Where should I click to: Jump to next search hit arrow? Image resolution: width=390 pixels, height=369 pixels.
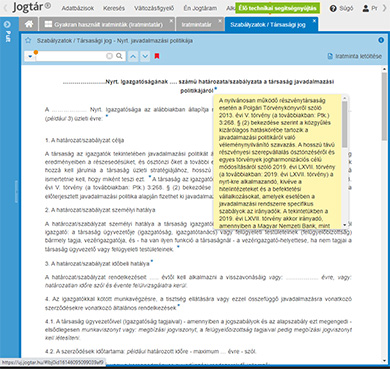[145, 56]
